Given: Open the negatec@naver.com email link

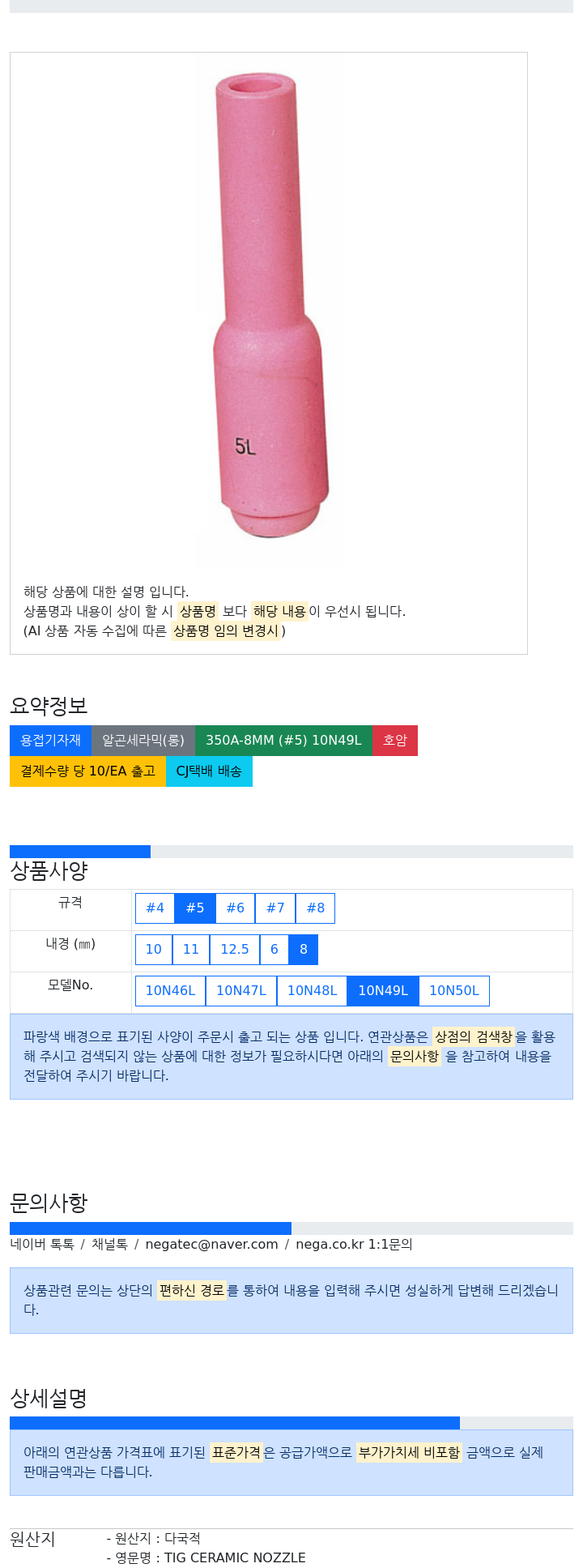Looking at the screenshot, I should [x=211, y=1244].
